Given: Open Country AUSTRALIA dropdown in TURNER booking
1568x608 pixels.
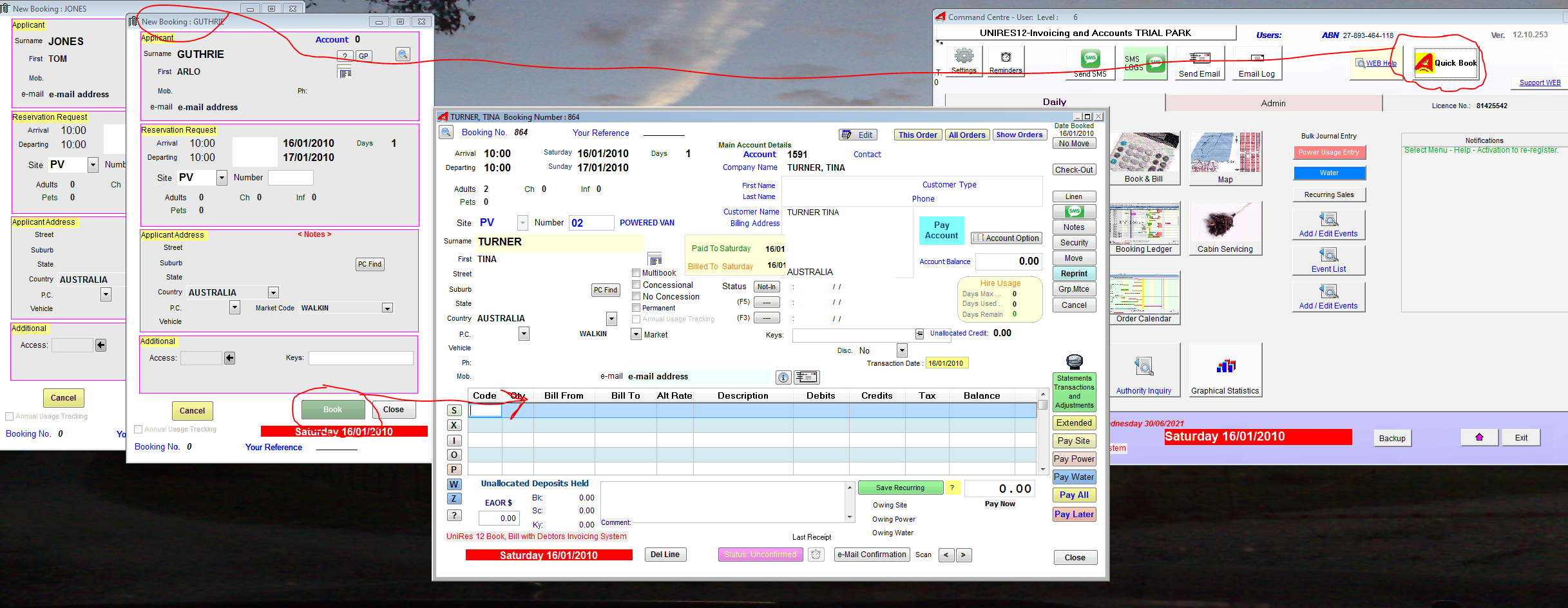Looking at the screenshot, I should (x=611, y=319).
